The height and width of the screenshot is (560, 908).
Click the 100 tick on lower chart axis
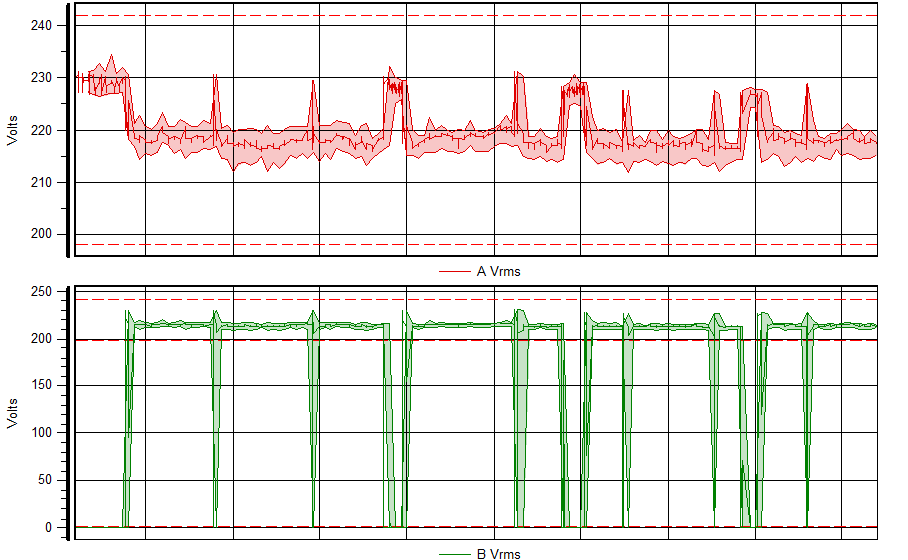coord(41,433)
